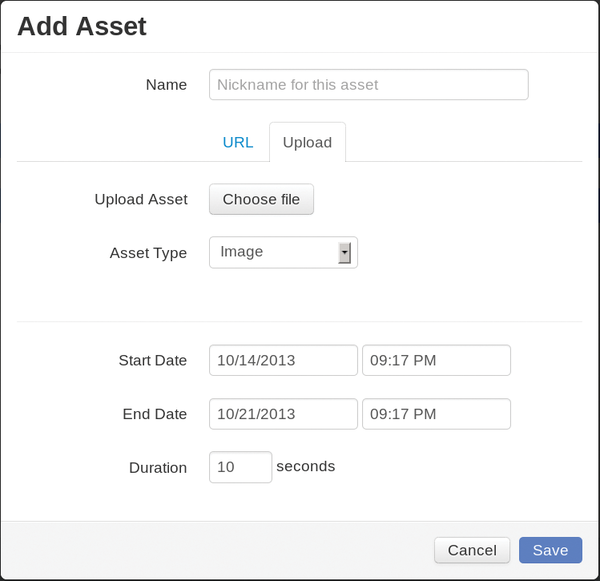The width and height of the screenshot is (600, 581).
Task: Click the Asset Type dropdown arrow
Action: point(344,253)
